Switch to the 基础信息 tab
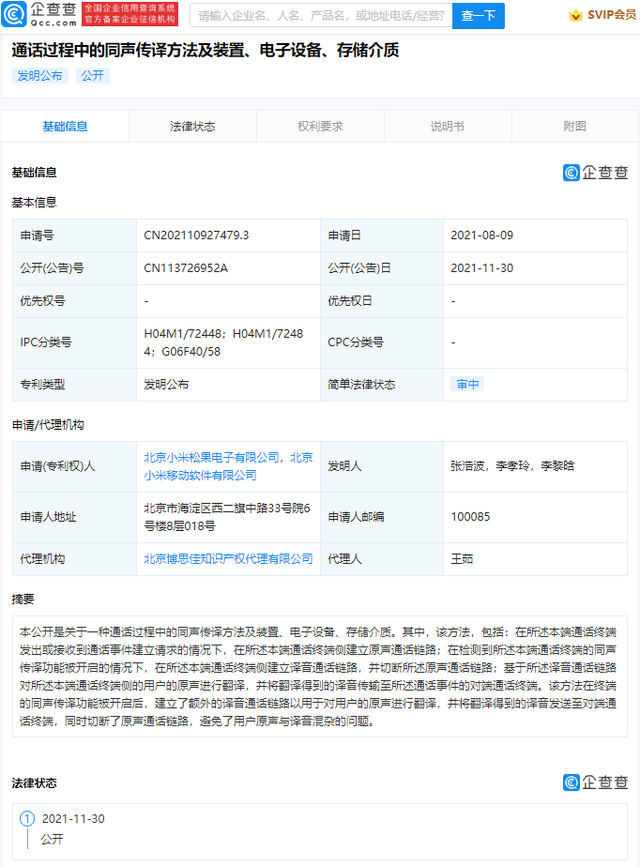640x866 pixels. click(x=64, y=127)
